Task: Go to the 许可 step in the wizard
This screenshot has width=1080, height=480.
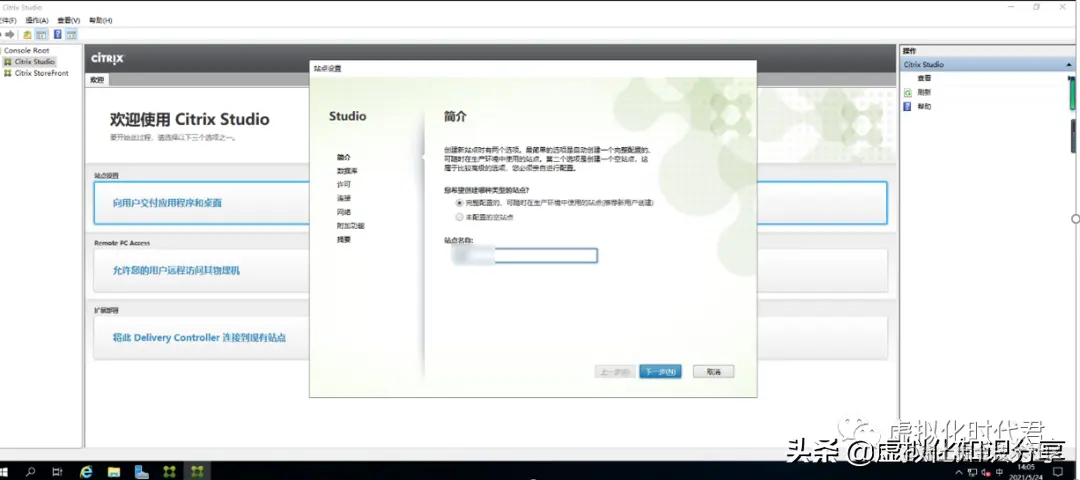Action: [344, 185]
